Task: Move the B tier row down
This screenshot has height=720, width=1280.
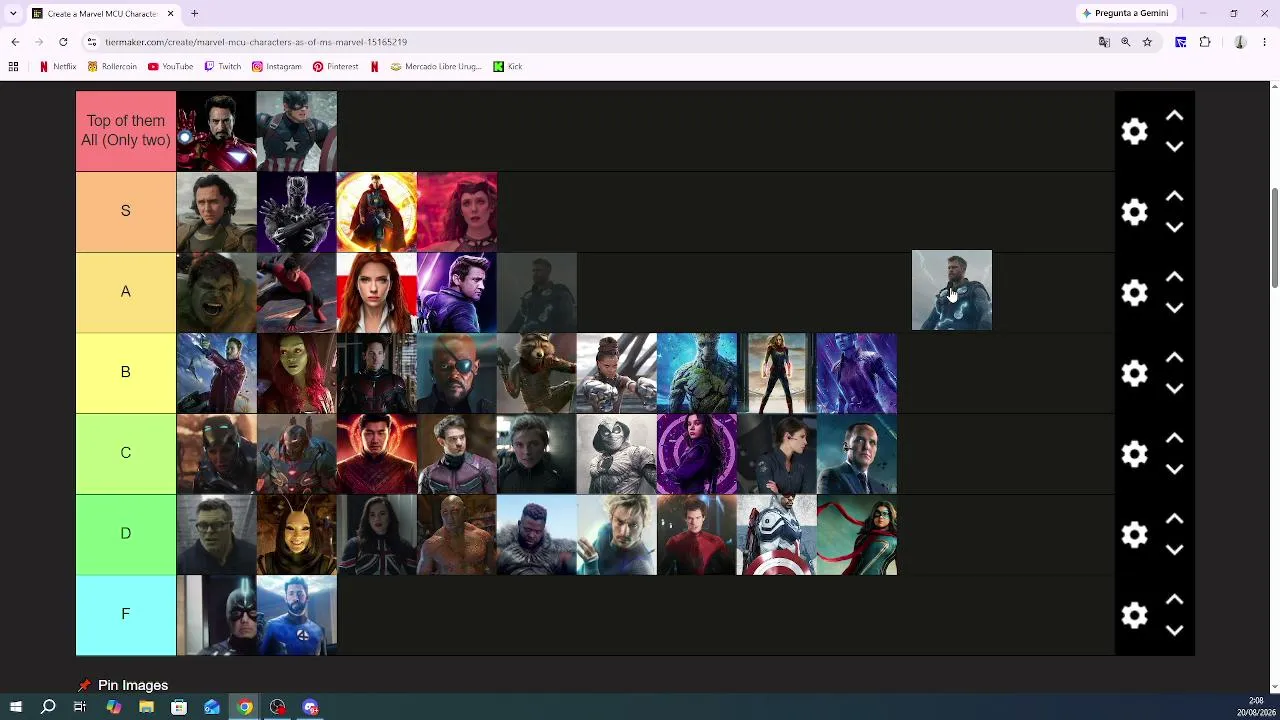Action: [x=1175, y=388]
